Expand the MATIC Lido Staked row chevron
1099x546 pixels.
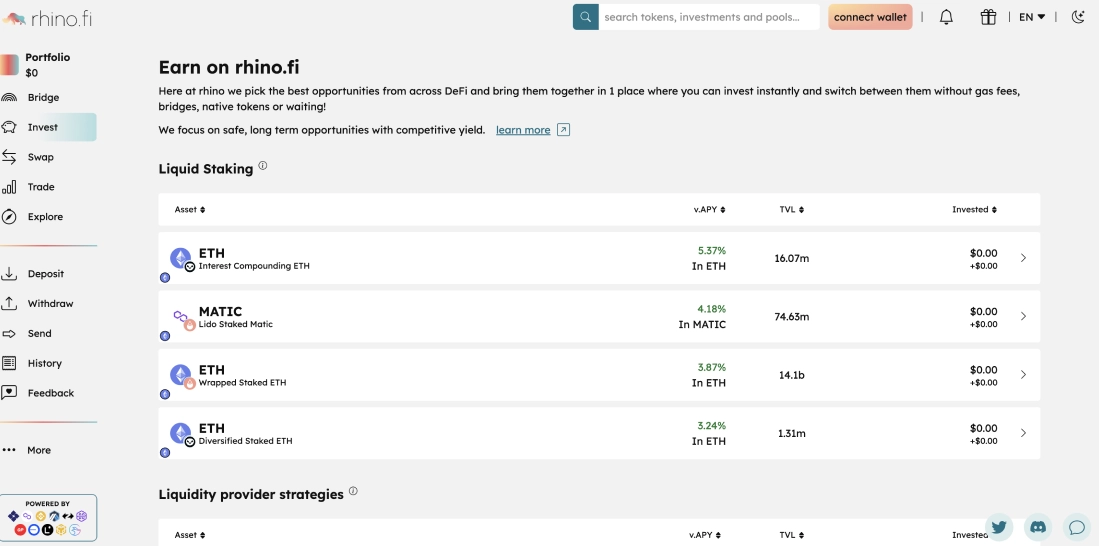pos(1023,316)
